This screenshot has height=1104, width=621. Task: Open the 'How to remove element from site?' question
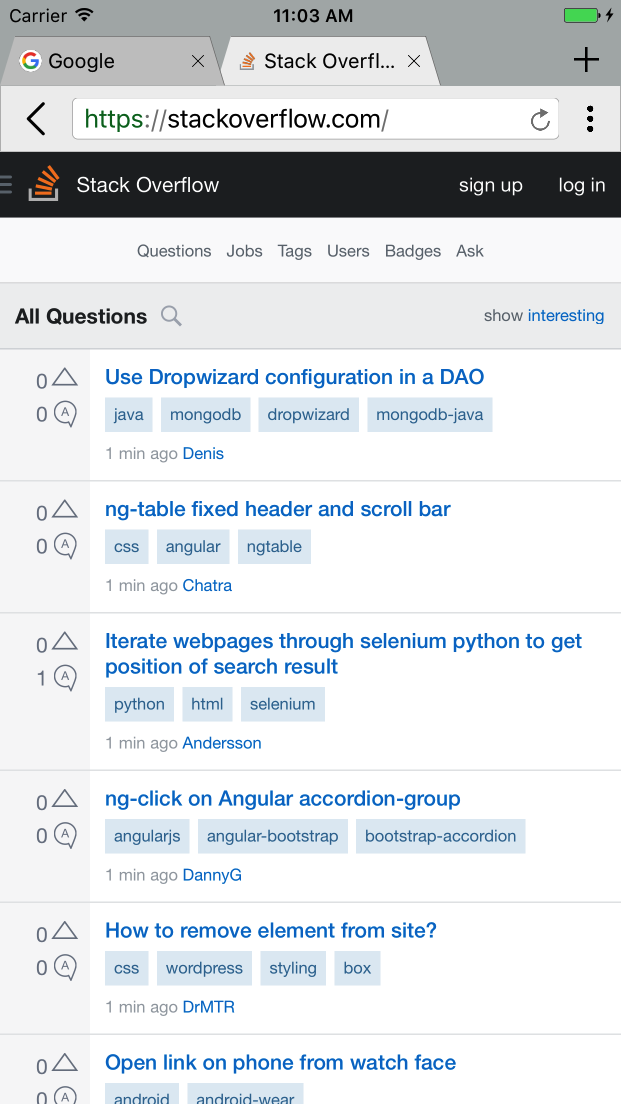[x=271, y=930]
